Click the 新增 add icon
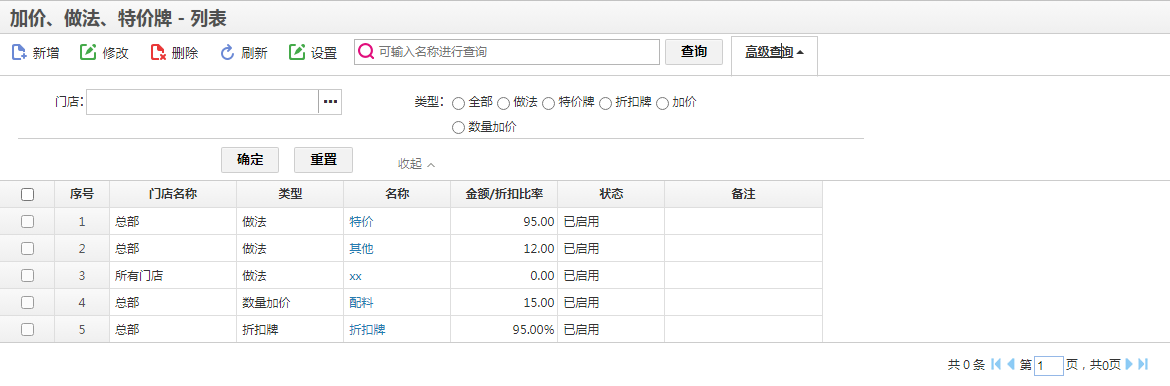The height and width of the screenshot is (386, 1170). tap(19, 53)
